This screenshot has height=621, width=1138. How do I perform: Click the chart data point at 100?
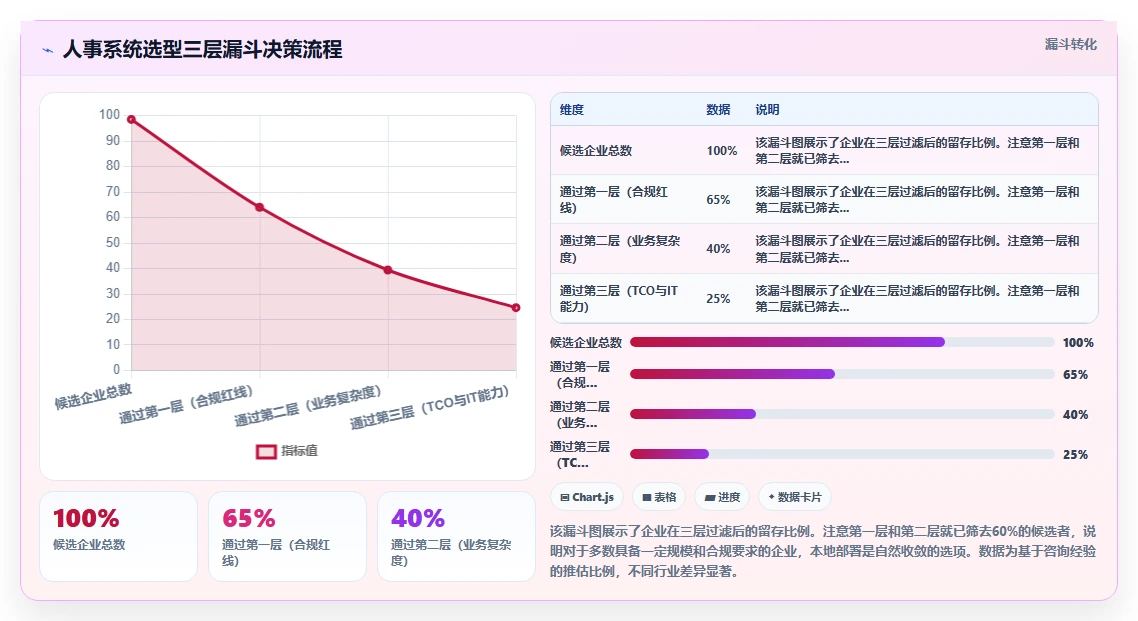(x=131, y=120)
